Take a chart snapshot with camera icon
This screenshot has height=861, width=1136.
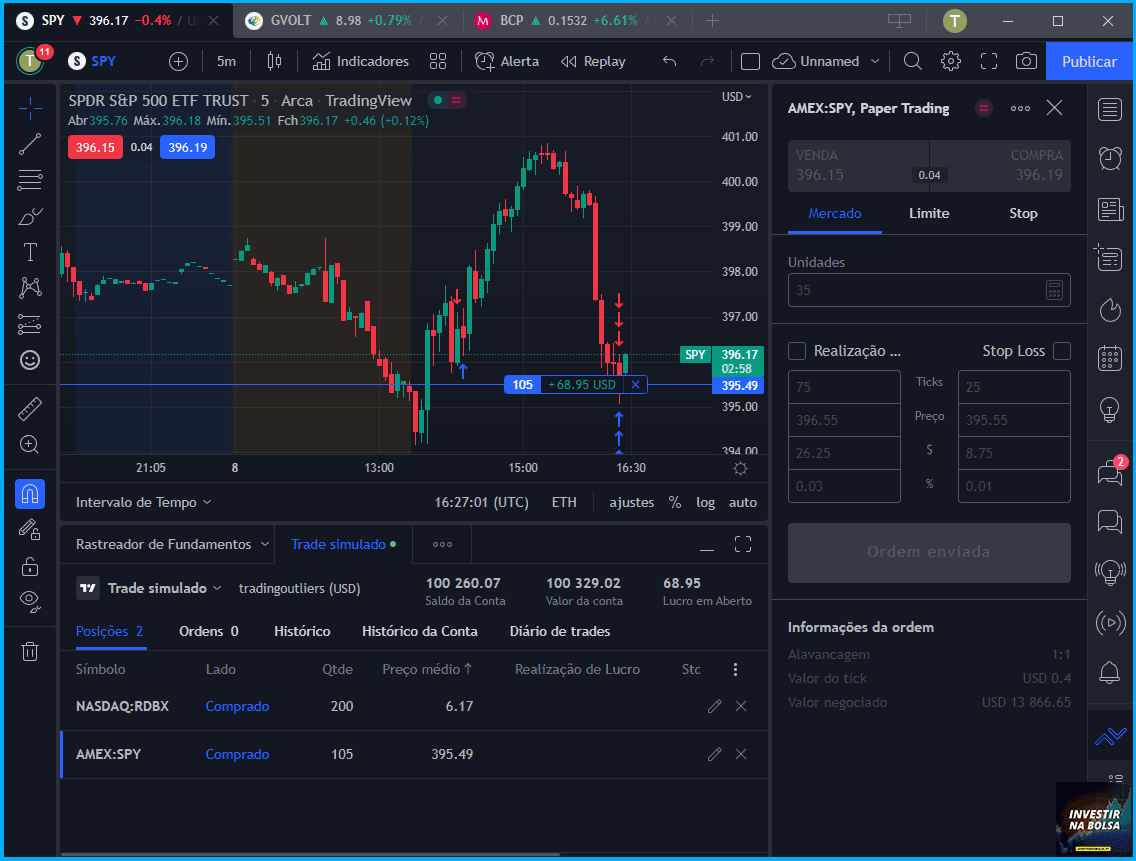point(1026,62)
